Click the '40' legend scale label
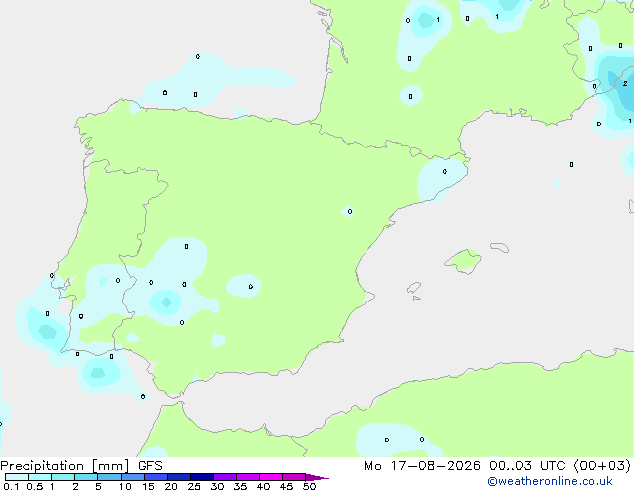The image size is (634, 490). [263, 486]
